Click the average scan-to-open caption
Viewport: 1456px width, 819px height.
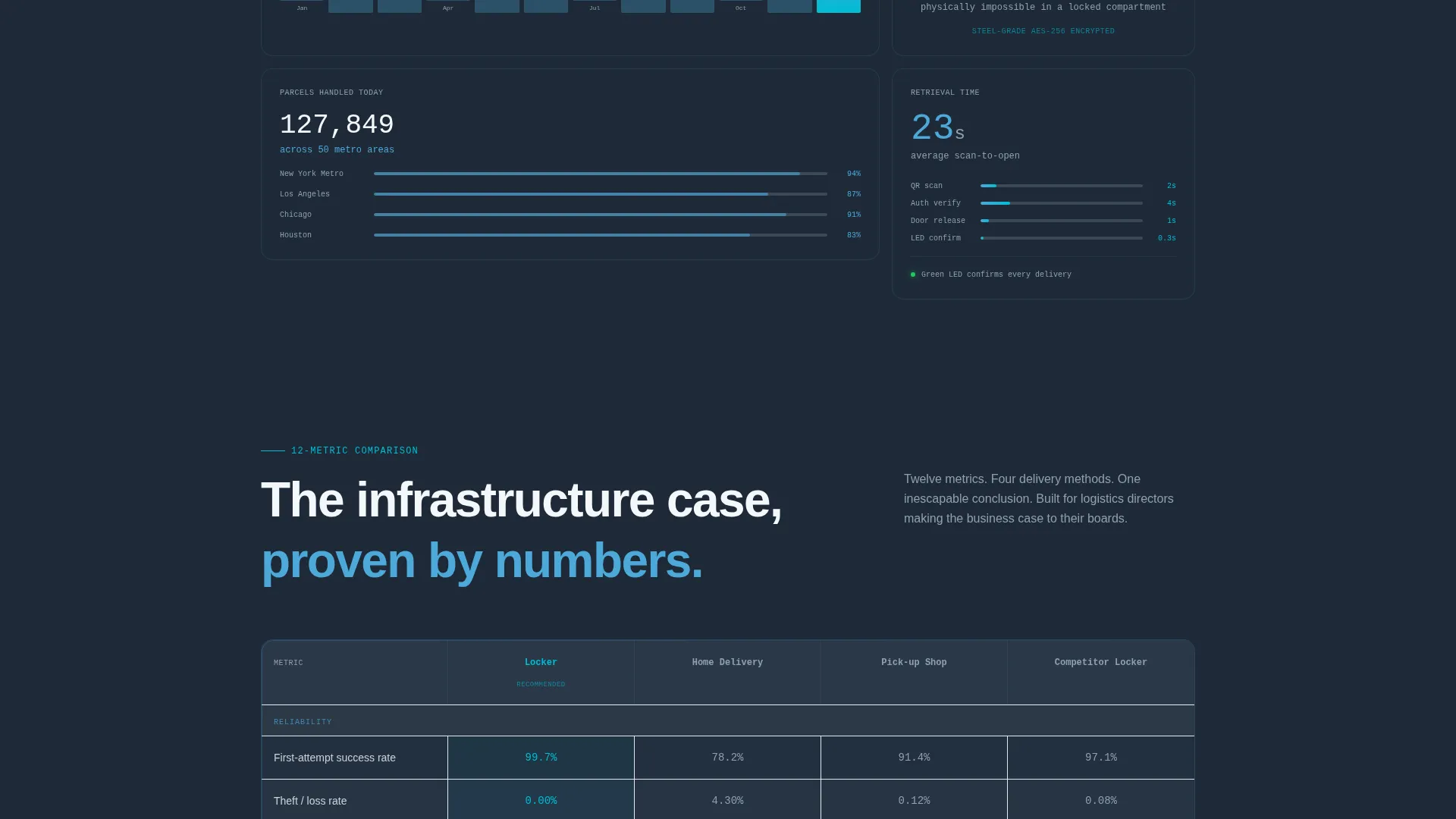click(965, 156)
